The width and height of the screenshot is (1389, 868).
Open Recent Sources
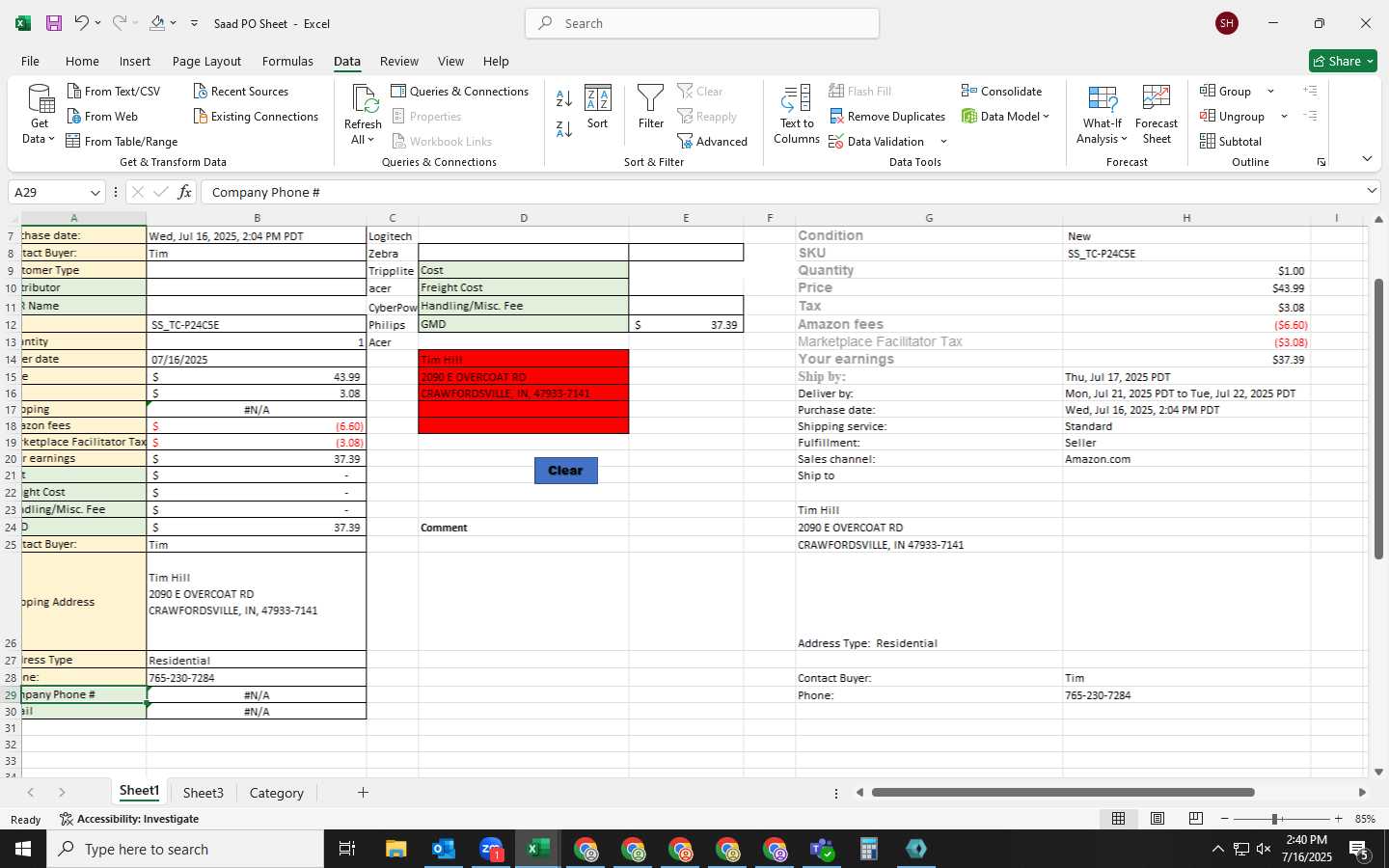coord(241,91)
